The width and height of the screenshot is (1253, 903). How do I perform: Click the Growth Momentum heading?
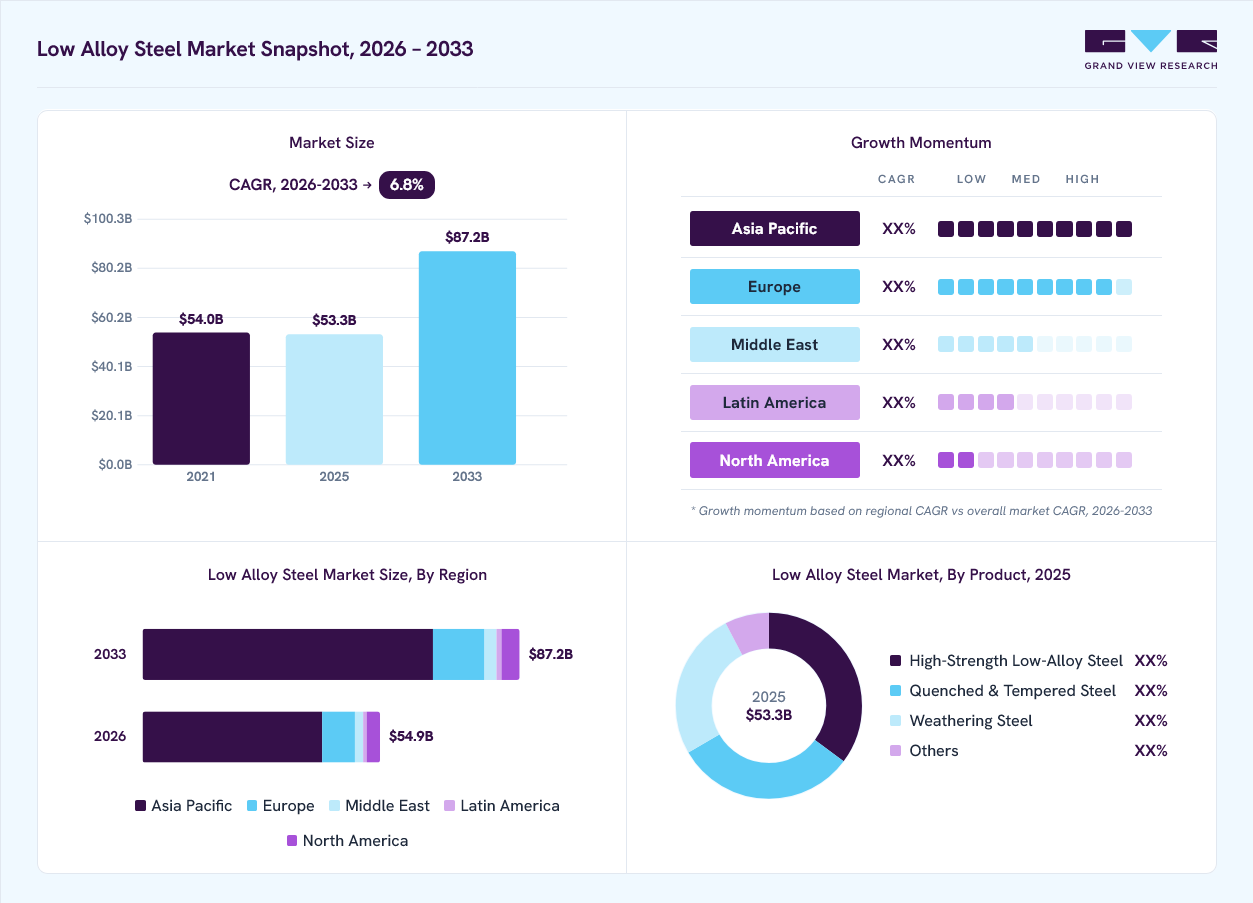(x=921, y=143)
